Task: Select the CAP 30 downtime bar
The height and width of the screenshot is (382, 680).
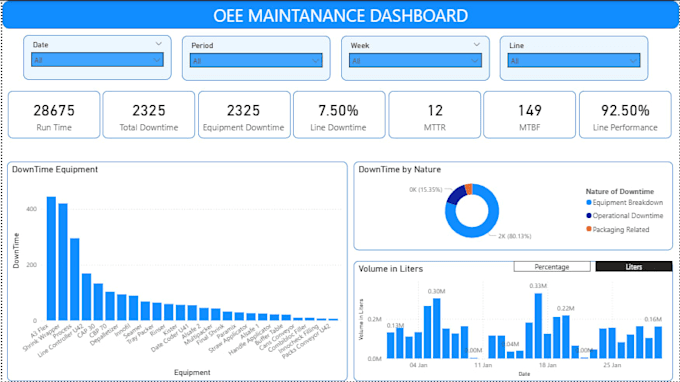Action: pos(98,302)
